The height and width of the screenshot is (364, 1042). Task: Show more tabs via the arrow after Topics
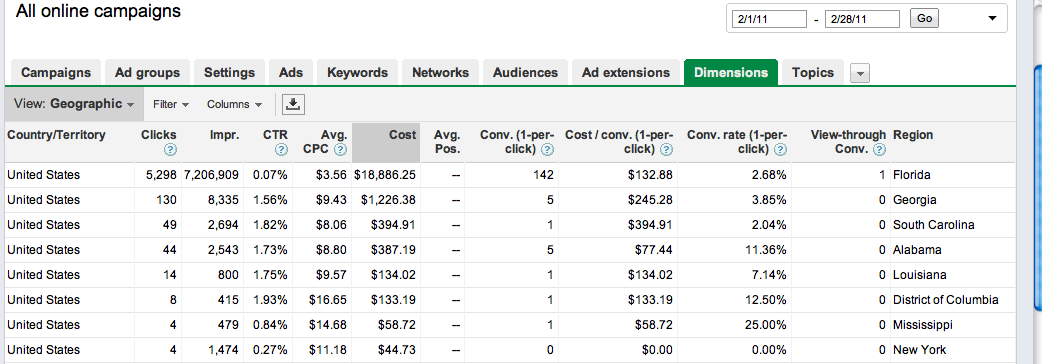[860, 74]
